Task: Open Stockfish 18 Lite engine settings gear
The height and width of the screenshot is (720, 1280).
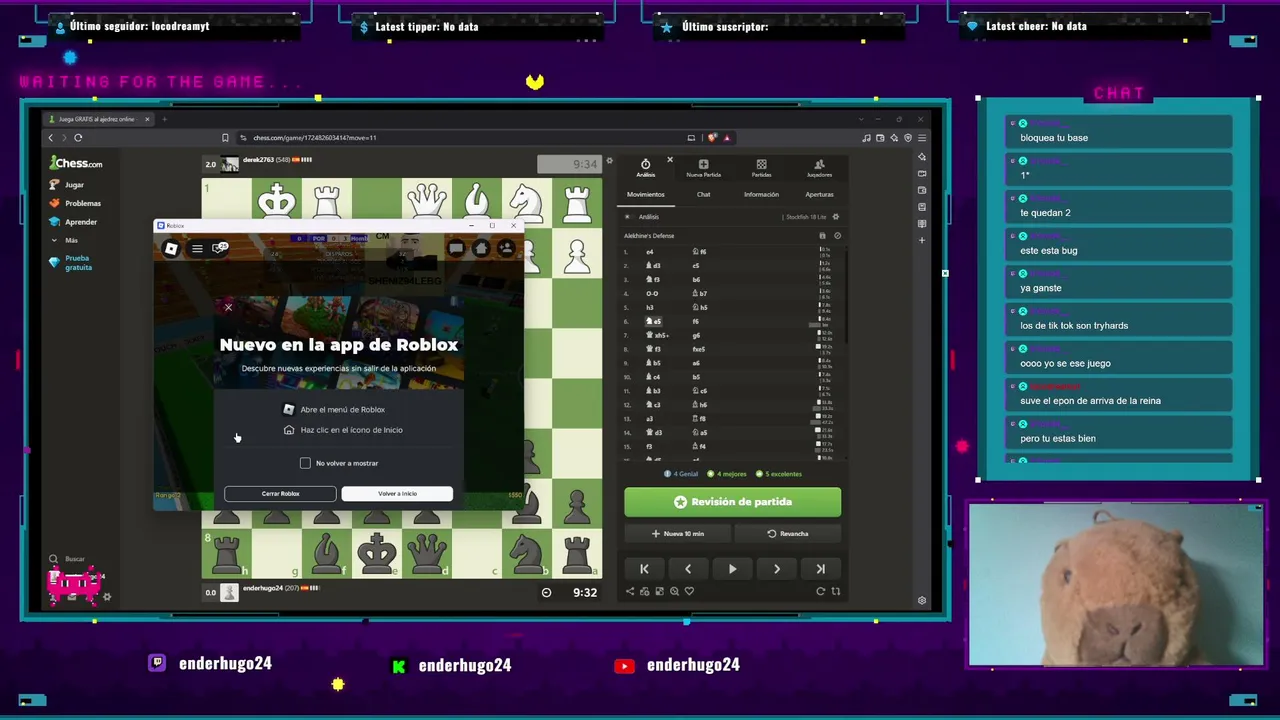Action: pos(836,217)
